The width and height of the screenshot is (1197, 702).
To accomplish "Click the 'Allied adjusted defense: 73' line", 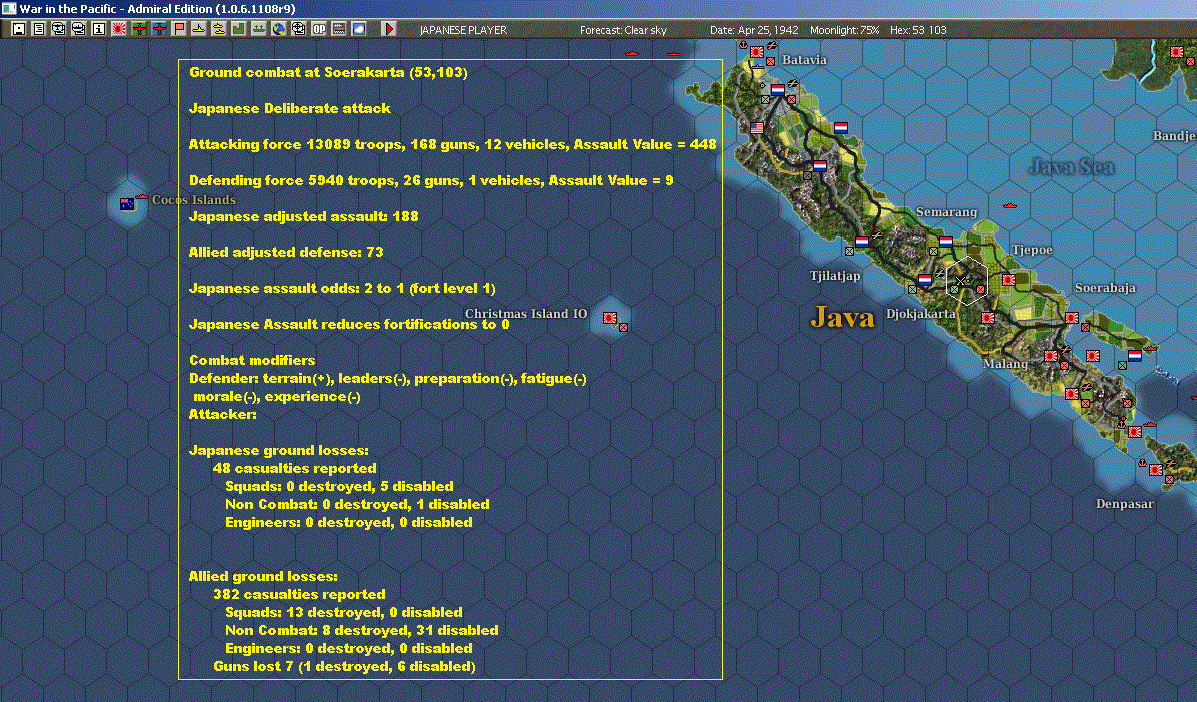I will [286, 253].
